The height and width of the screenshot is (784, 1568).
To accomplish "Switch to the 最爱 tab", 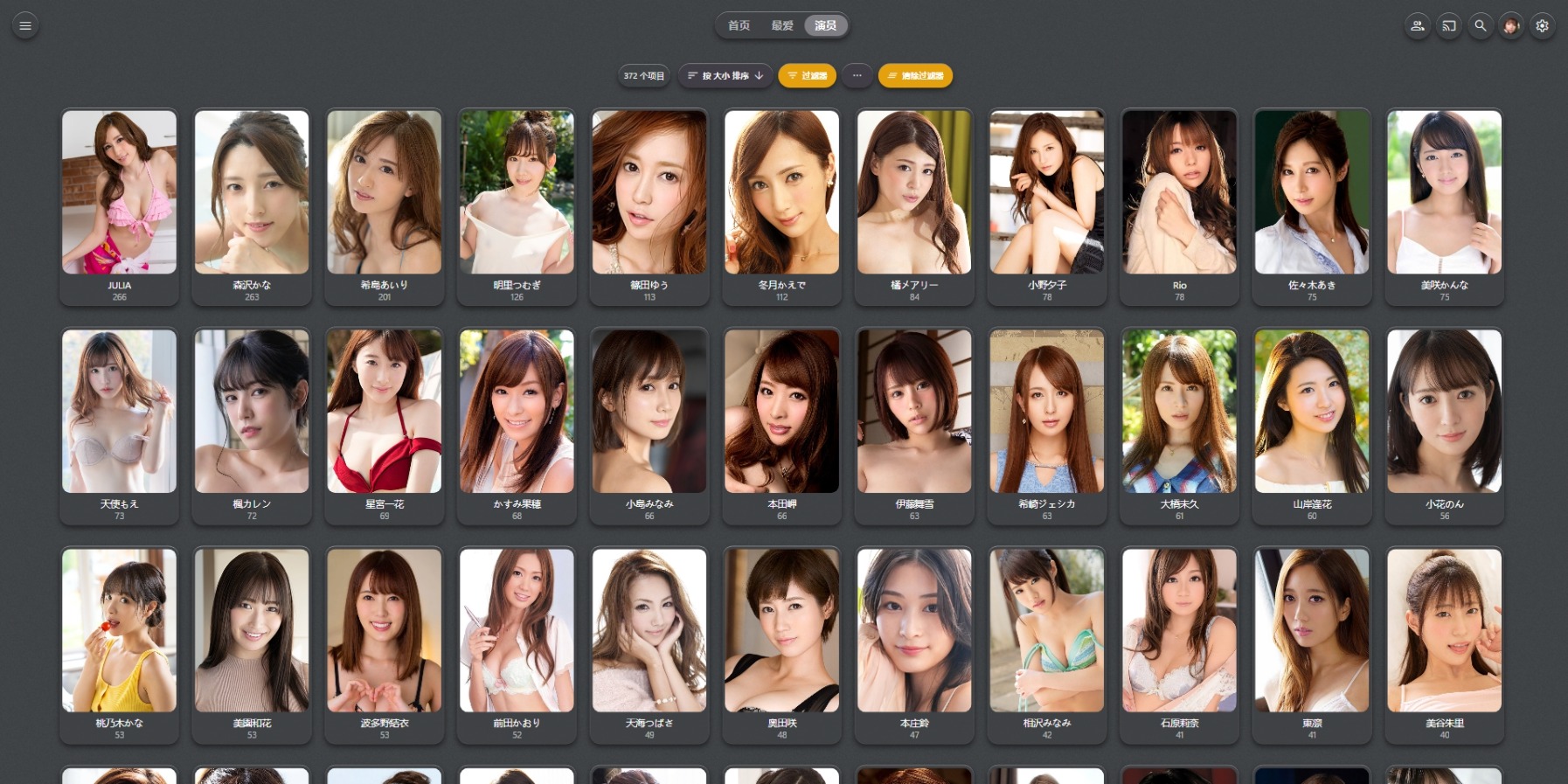I will coord(782,25).
